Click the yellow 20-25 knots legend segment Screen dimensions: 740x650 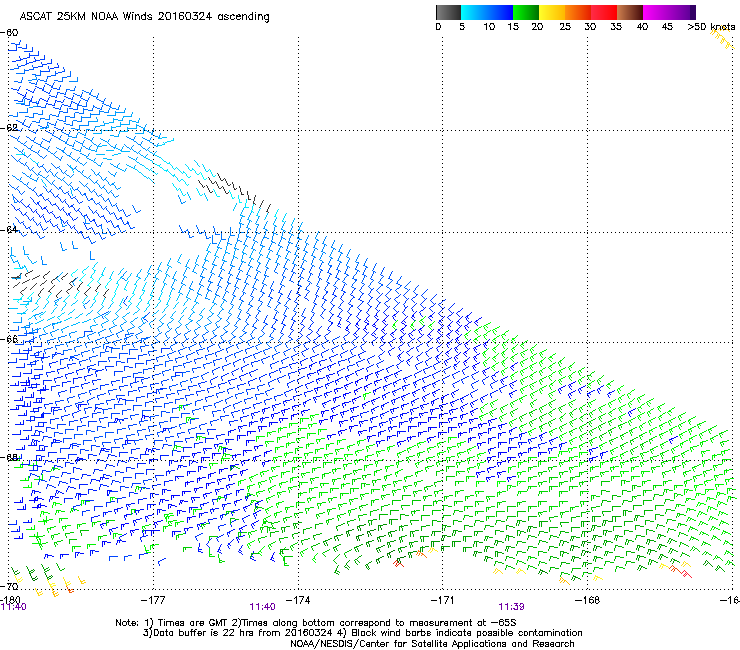552,12
